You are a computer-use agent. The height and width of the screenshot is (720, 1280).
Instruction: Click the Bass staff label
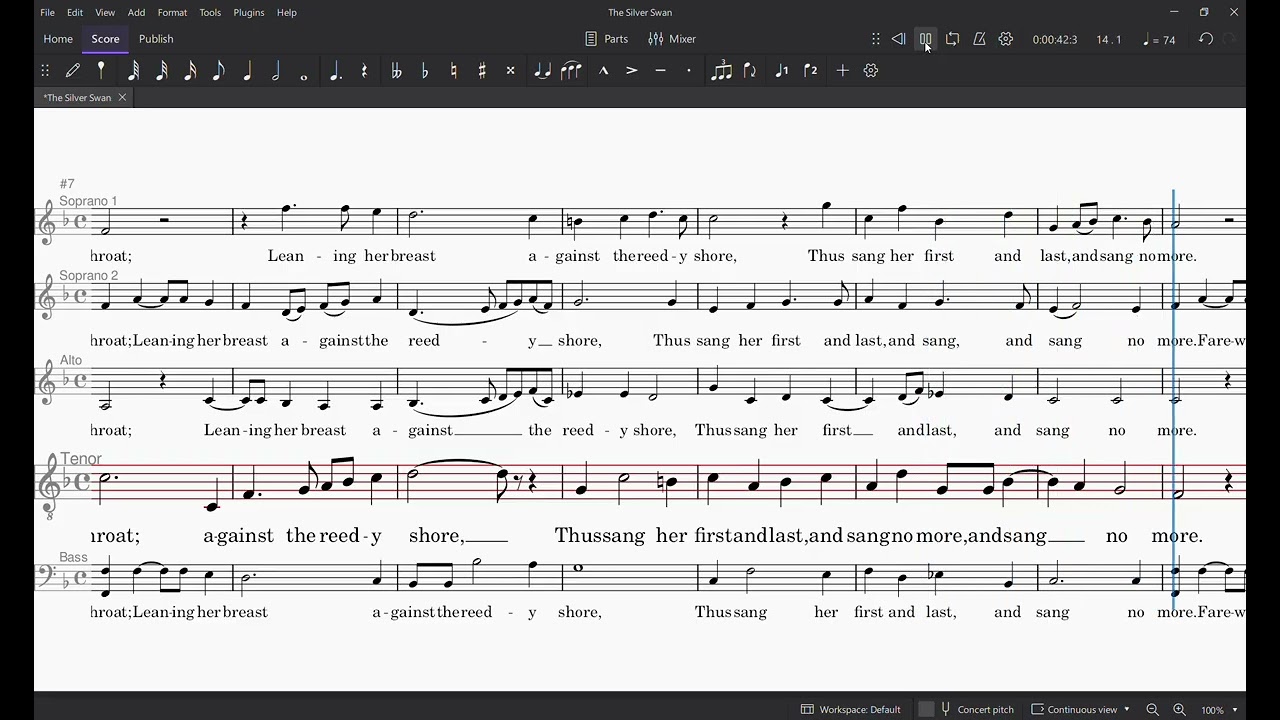73,557
